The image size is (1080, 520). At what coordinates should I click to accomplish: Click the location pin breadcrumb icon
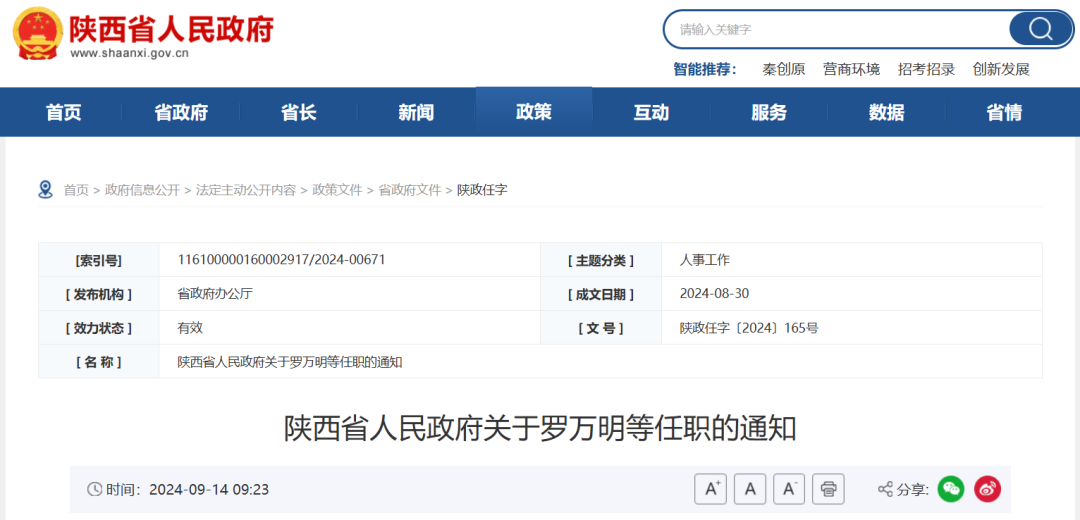click(x=45, y=189)
